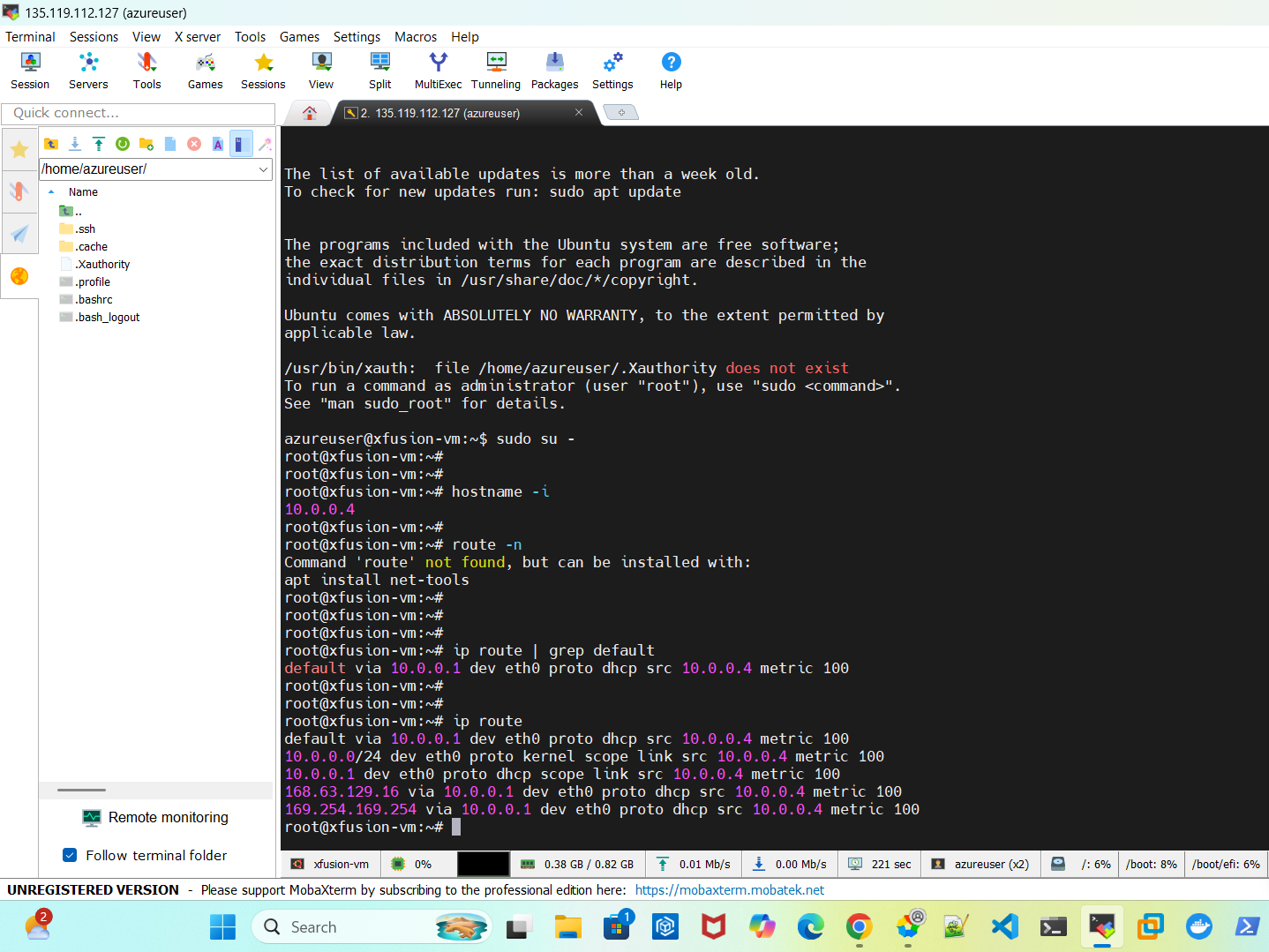1269x952 pixels.
Task: Click the red delete icon in SFTP toolbar
Action: pyautogui.click(x=194, y=144)
